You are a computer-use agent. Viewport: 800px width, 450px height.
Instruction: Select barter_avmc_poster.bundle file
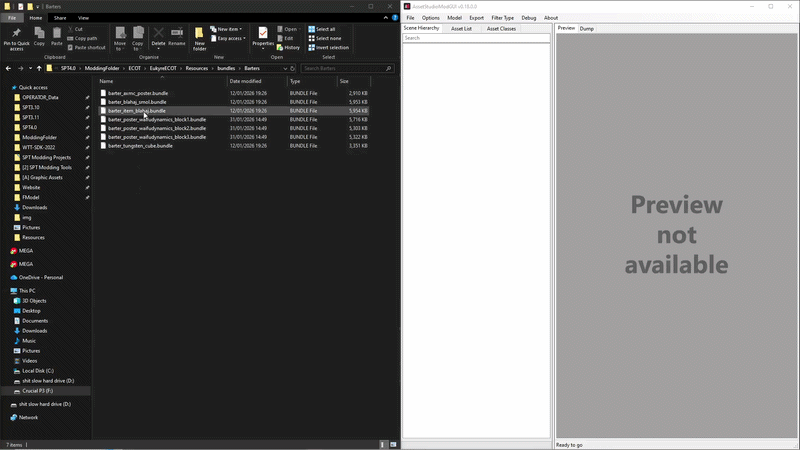[233, 93]
